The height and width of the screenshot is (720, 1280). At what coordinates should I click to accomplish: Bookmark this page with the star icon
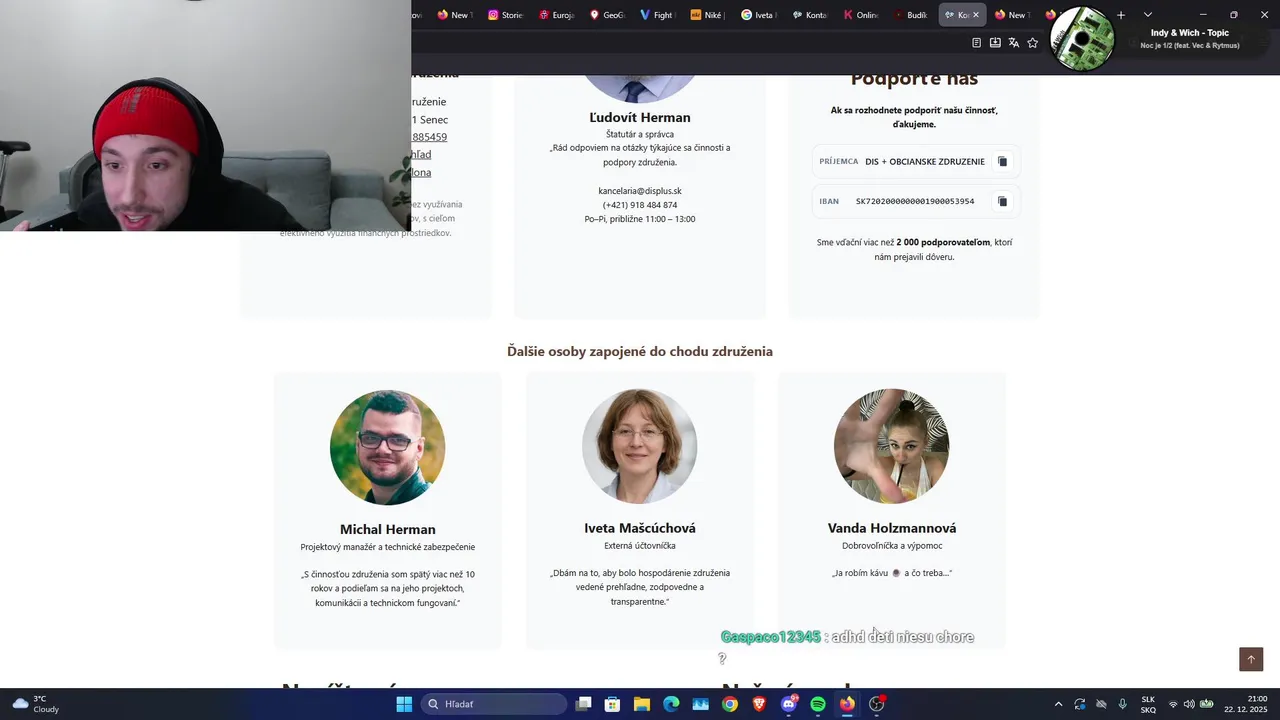[1033, 43]
